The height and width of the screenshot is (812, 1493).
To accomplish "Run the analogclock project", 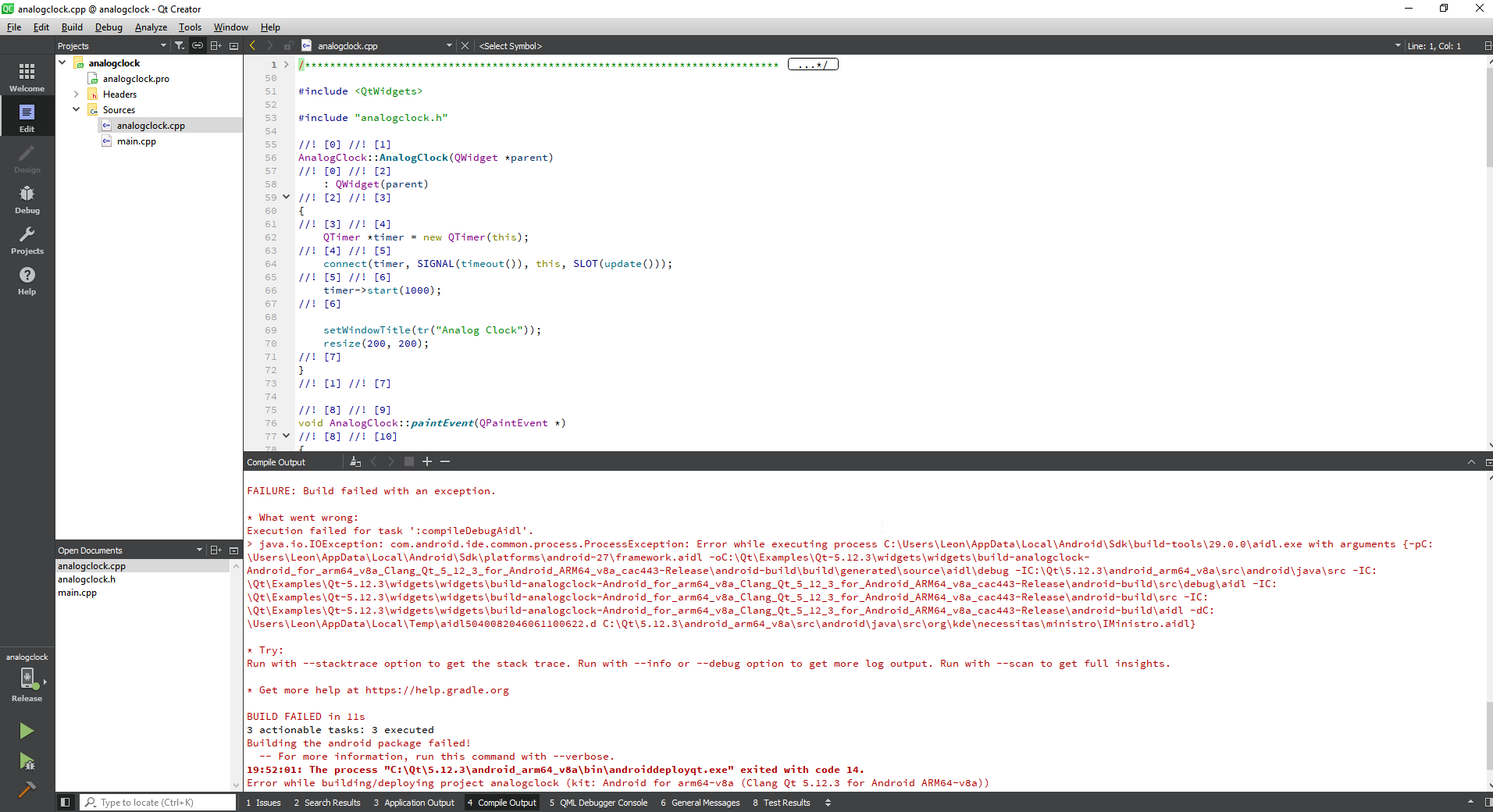I will [27, 731].
